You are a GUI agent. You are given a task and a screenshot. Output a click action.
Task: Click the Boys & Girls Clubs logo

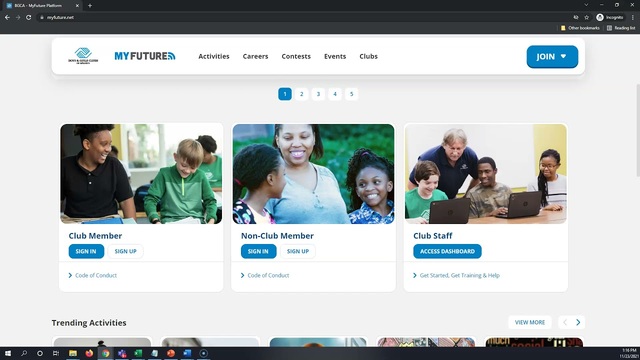pos(83,56)
